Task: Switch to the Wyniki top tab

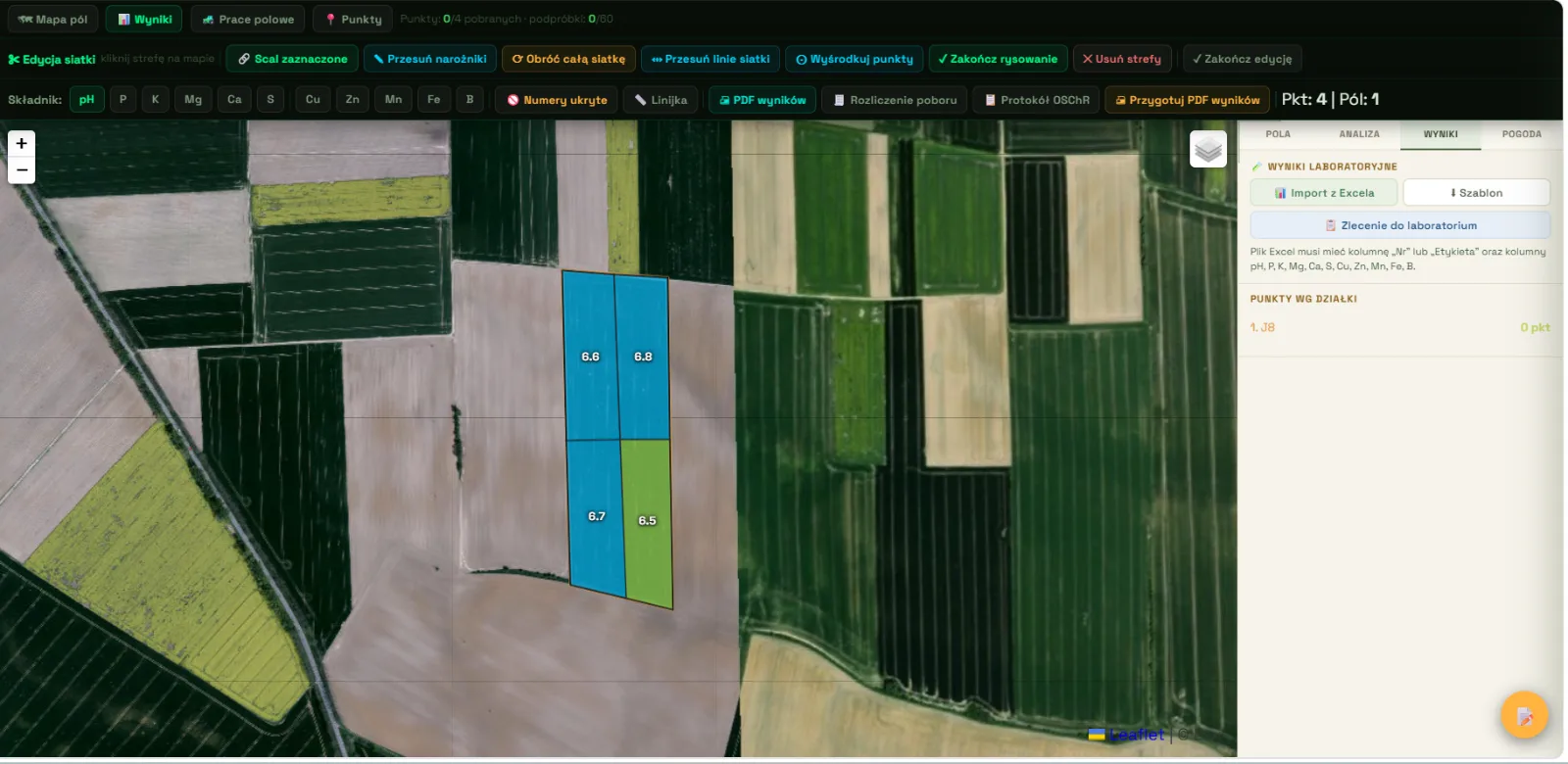Action: pyautogui.click(x=144, y=20)
